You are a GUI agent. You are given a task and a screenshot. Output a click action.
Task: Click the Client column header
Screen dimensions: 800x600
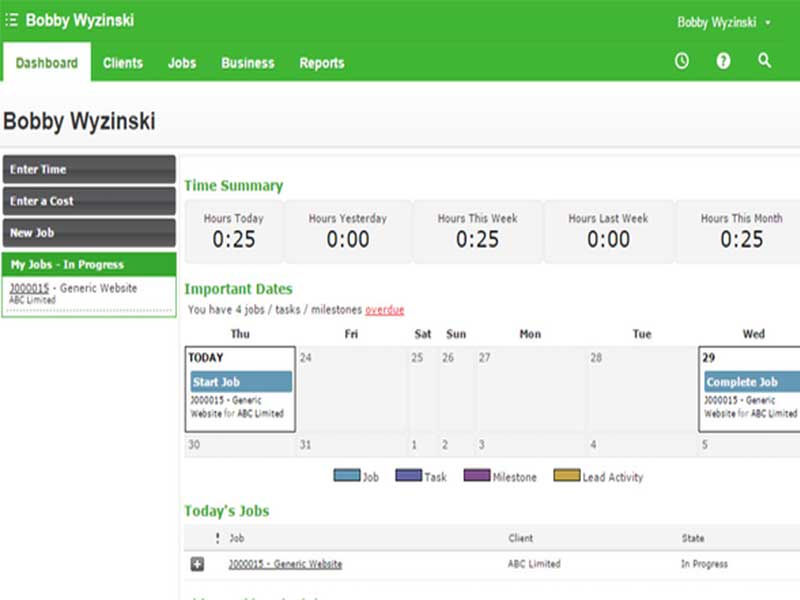click(x=520, y=538)
